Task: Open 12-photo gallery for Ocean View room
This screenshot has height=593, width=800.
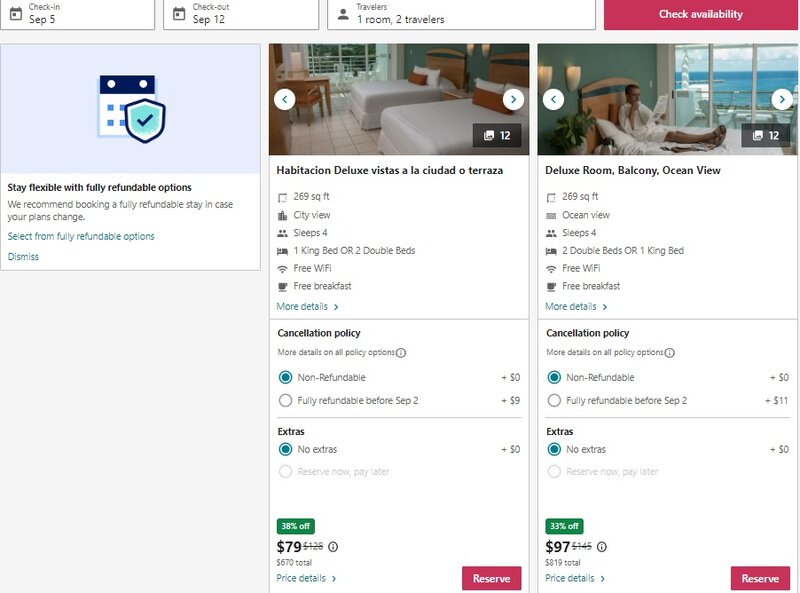Action: [765, 135]
